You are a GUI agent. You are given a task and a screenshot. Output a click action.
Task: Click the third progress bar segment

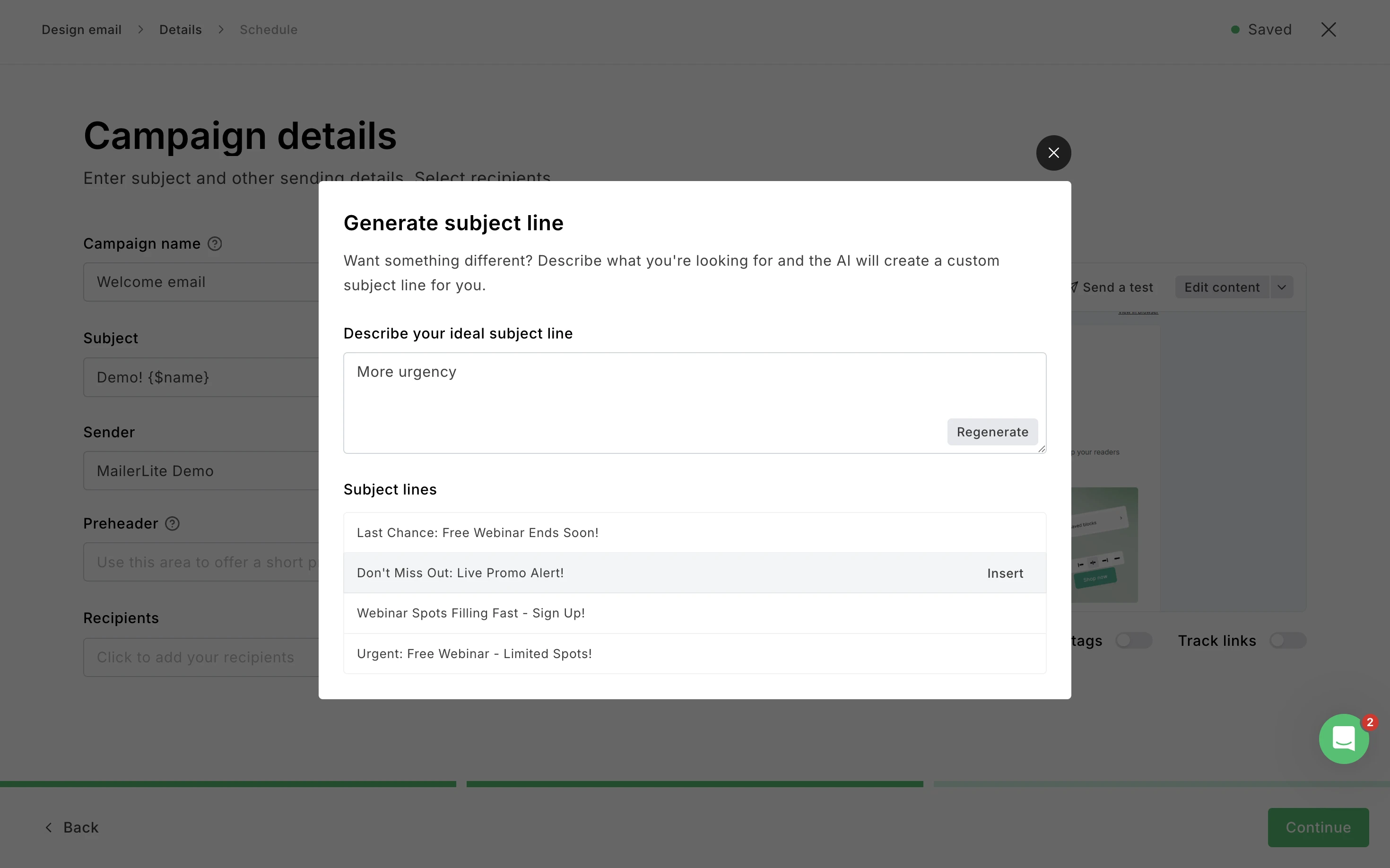[x=1162, y=784]
